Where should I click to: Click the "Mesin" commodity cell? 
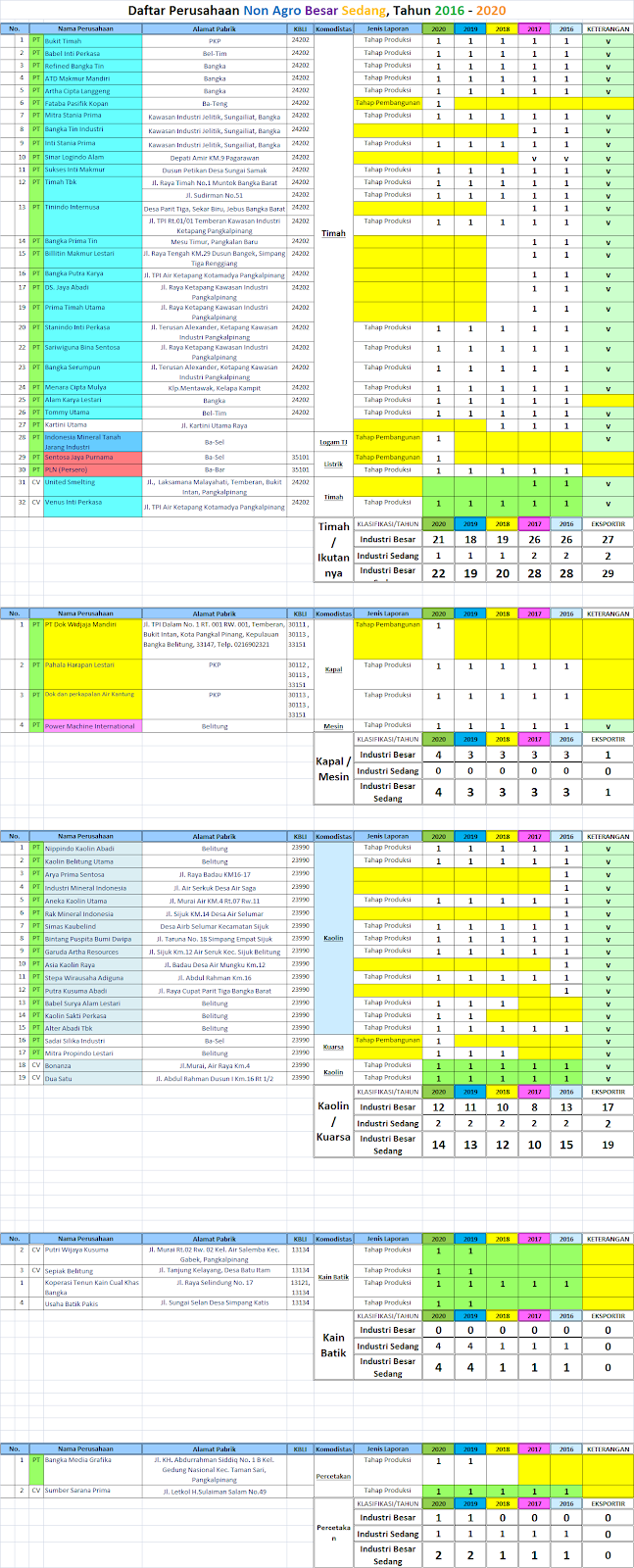pos(333,726)
